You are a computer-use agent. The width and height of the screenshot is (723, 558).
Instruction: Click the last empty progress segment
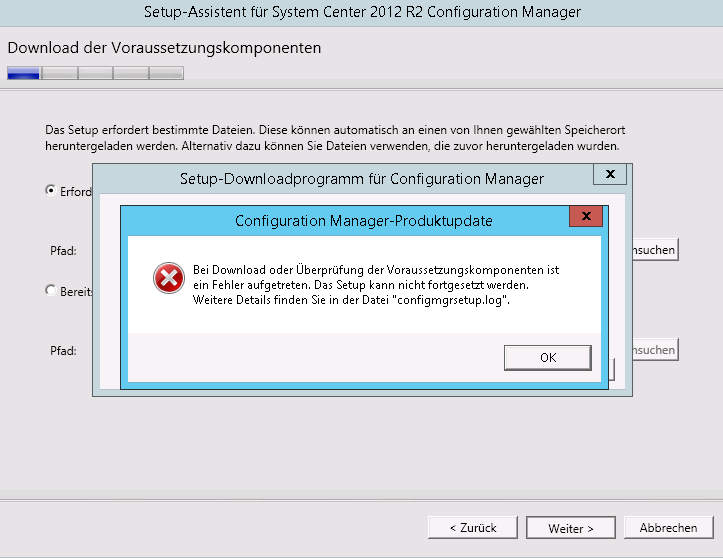[166, 73]
